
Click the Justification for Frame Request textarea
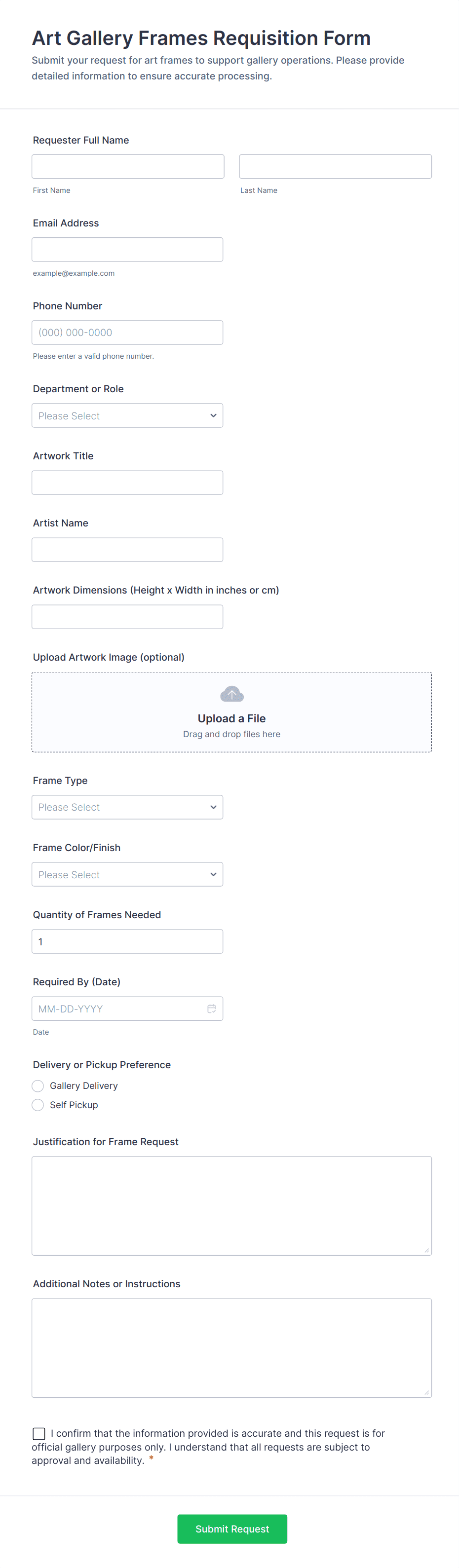pyautogui.click(x=231, y=1205)
